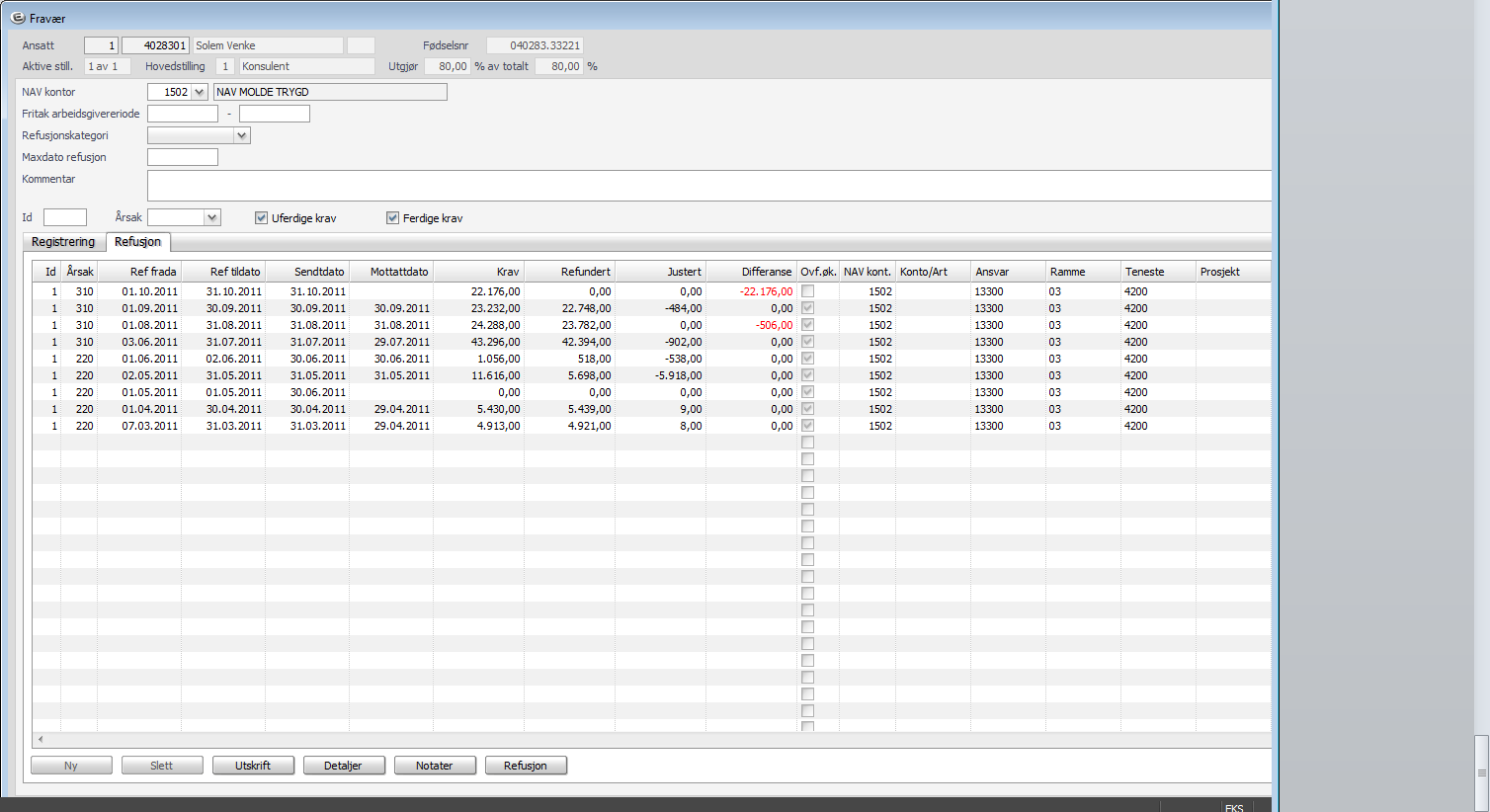Click the Solem Venke name field
Screen dimensions: 1490x812
point(268,45)
